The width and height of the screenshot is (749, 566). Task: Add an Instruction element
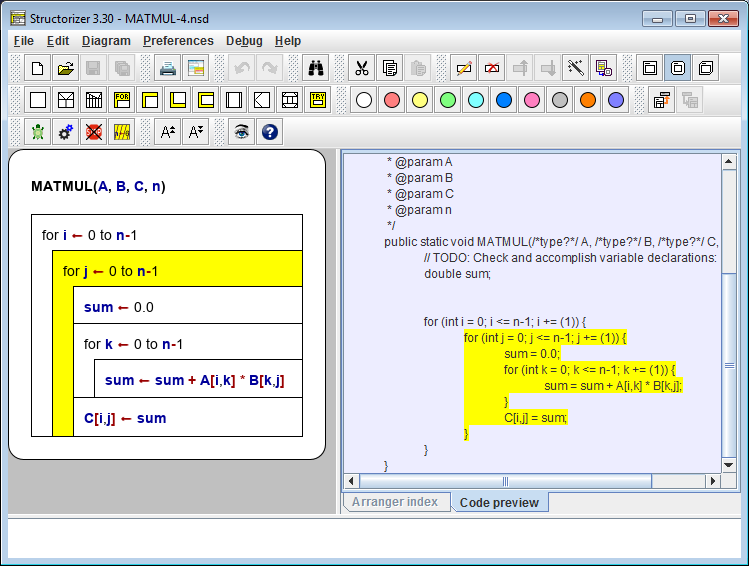[x=38, y=100]
